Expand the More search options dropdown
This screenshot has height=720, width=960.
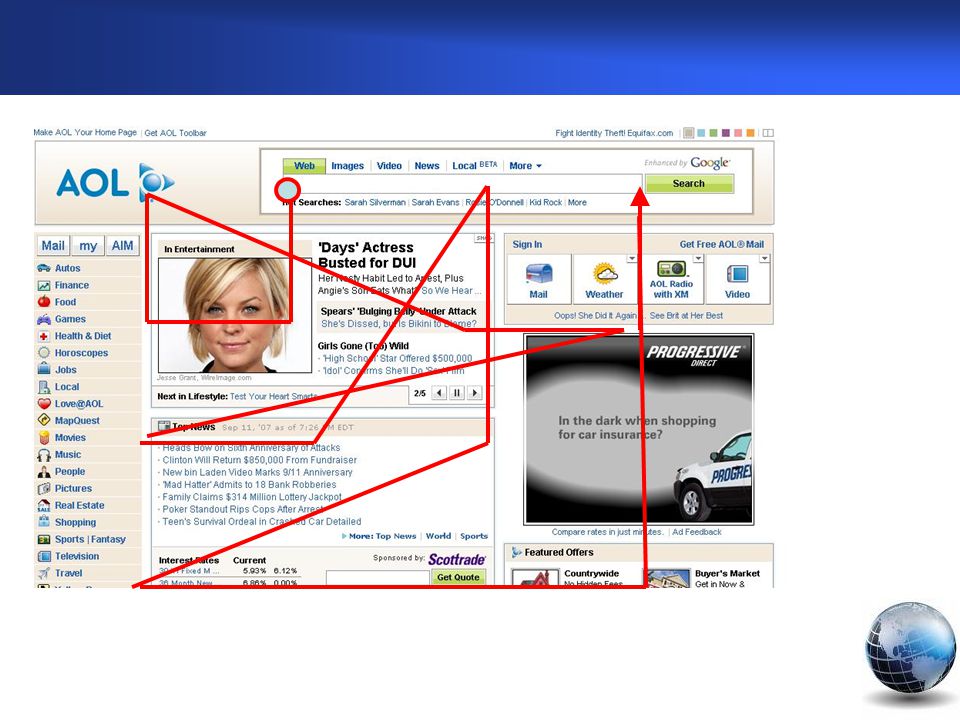[x=525, y=166]
